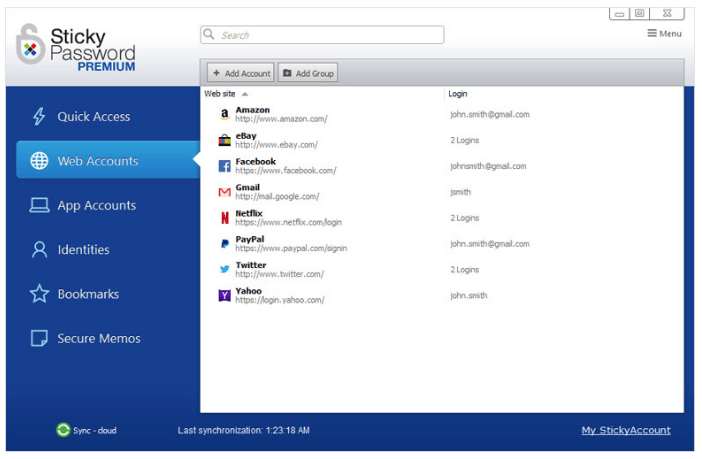Click the Twitter bird icon
Screen dimensions: 702x459
pos(224,270)
